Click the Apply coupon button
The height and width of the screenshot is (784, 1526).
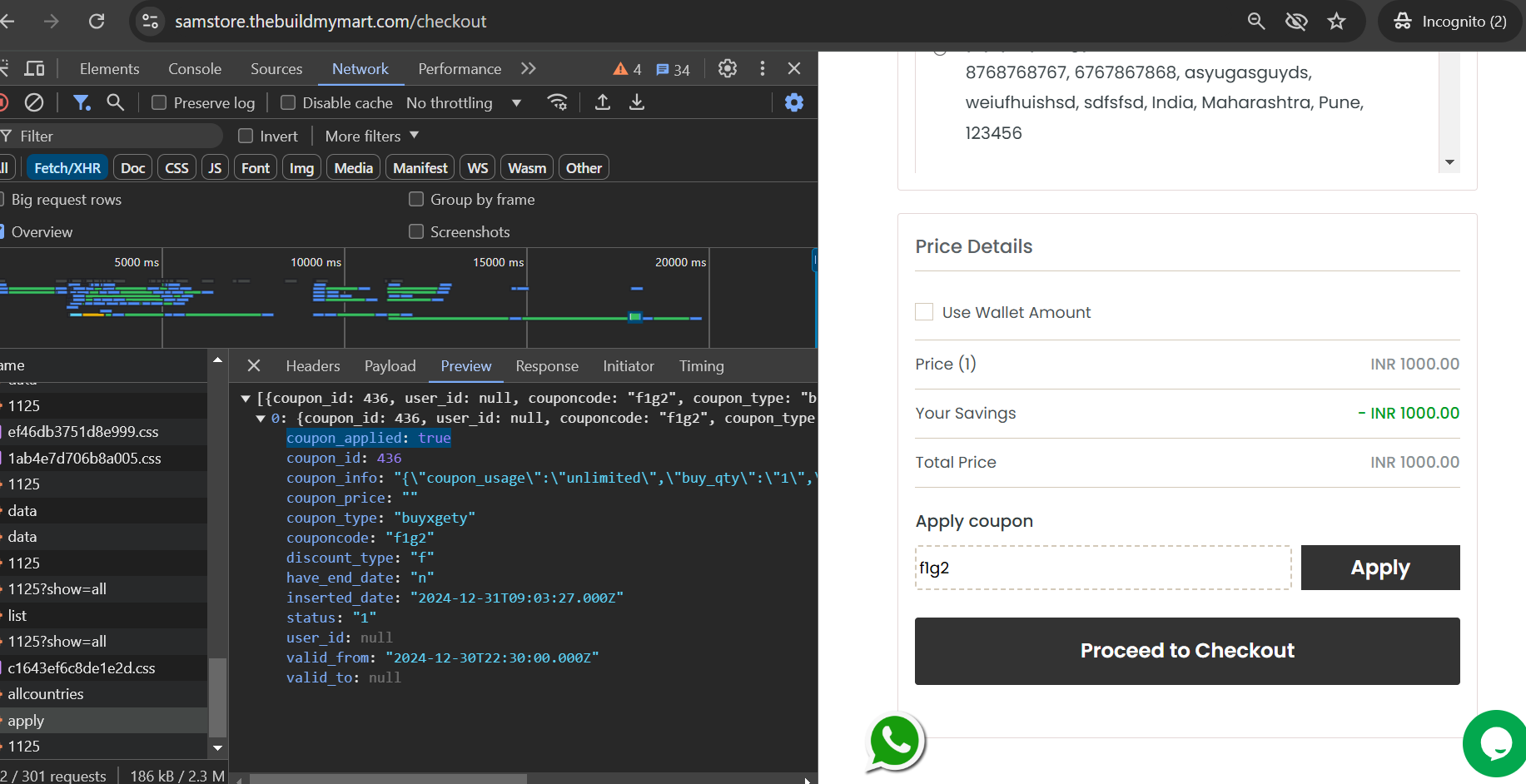point(1380,568)
